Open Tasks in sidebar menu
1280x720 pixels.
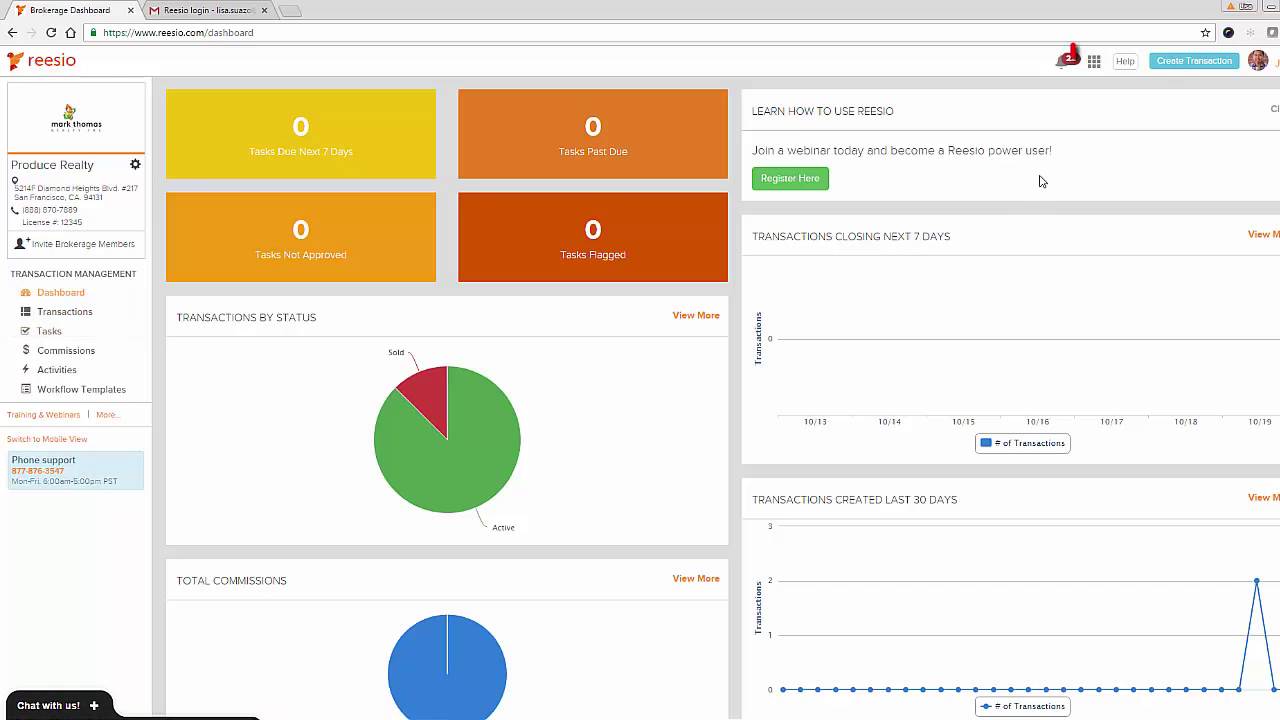click(x=49, y=331)
